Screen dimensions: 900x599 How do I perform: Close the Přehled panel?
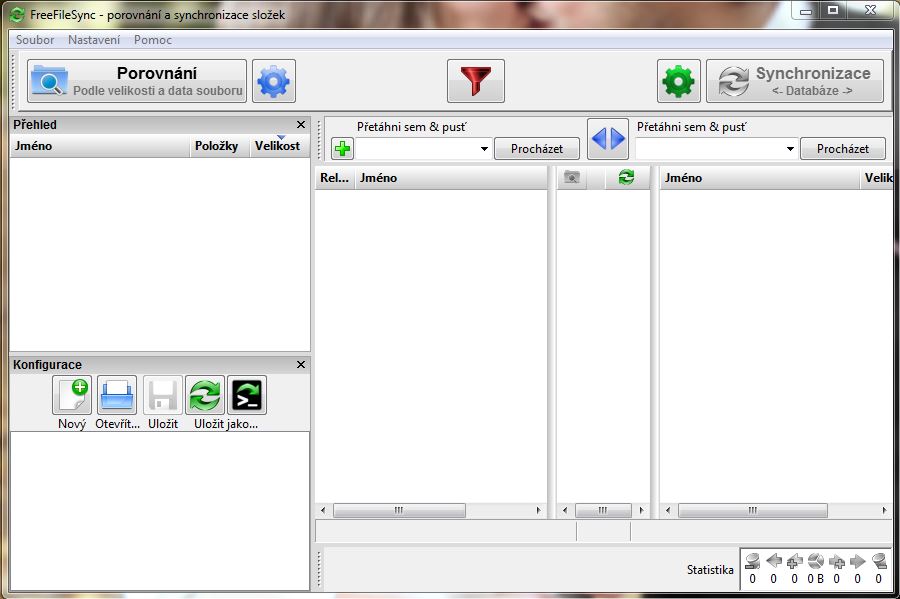pos(301,125)
